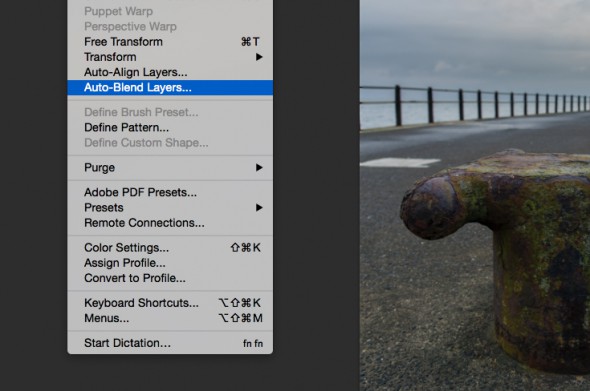Click the Define Brush Preset entry

pos(170,112)
